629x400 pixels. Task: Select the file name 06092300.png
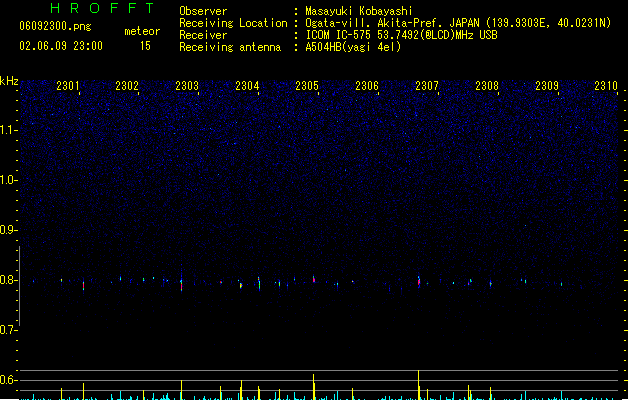coord(55,26)
